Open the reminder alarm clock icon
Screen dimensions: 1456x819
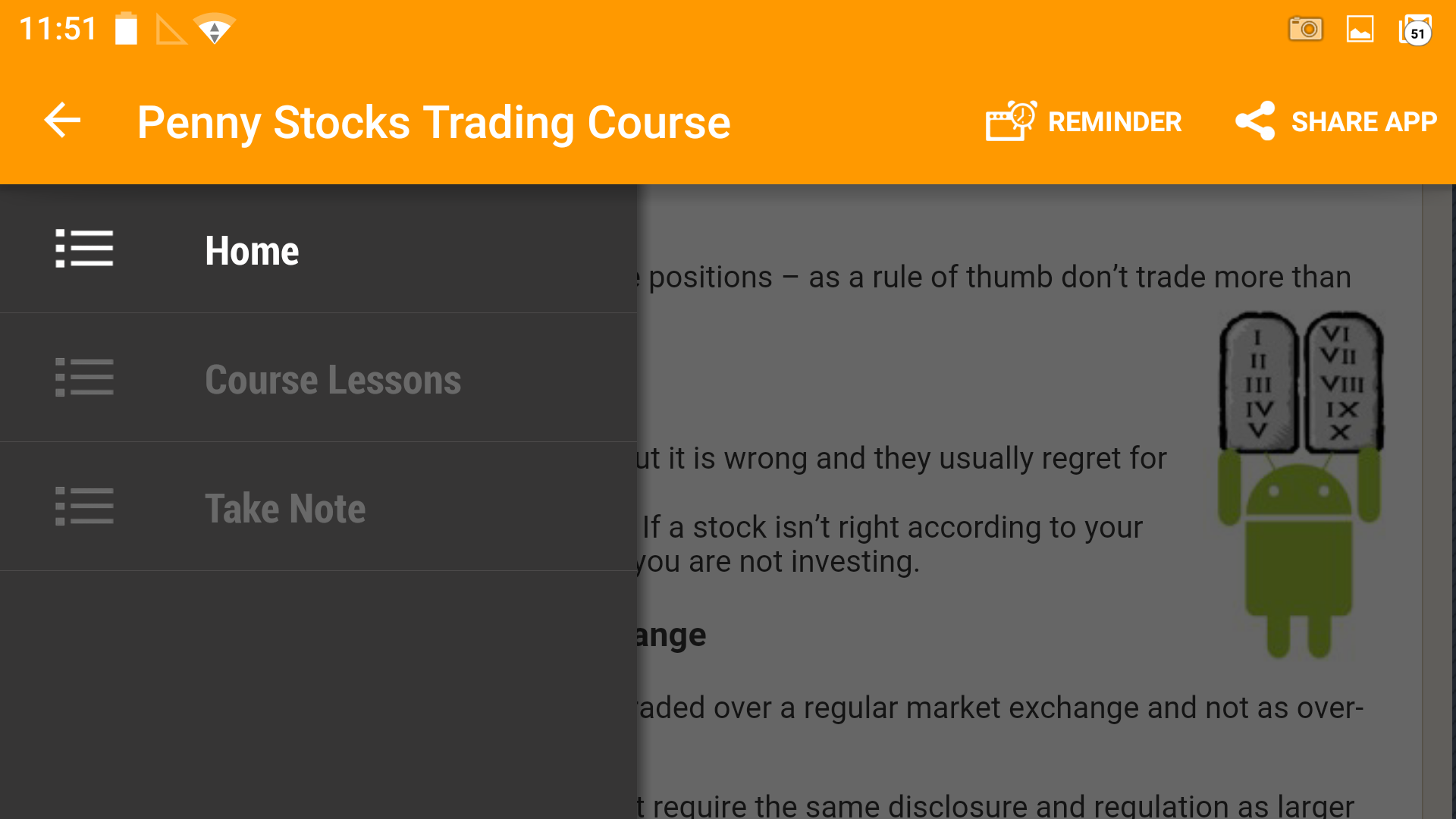point(1009,121)
